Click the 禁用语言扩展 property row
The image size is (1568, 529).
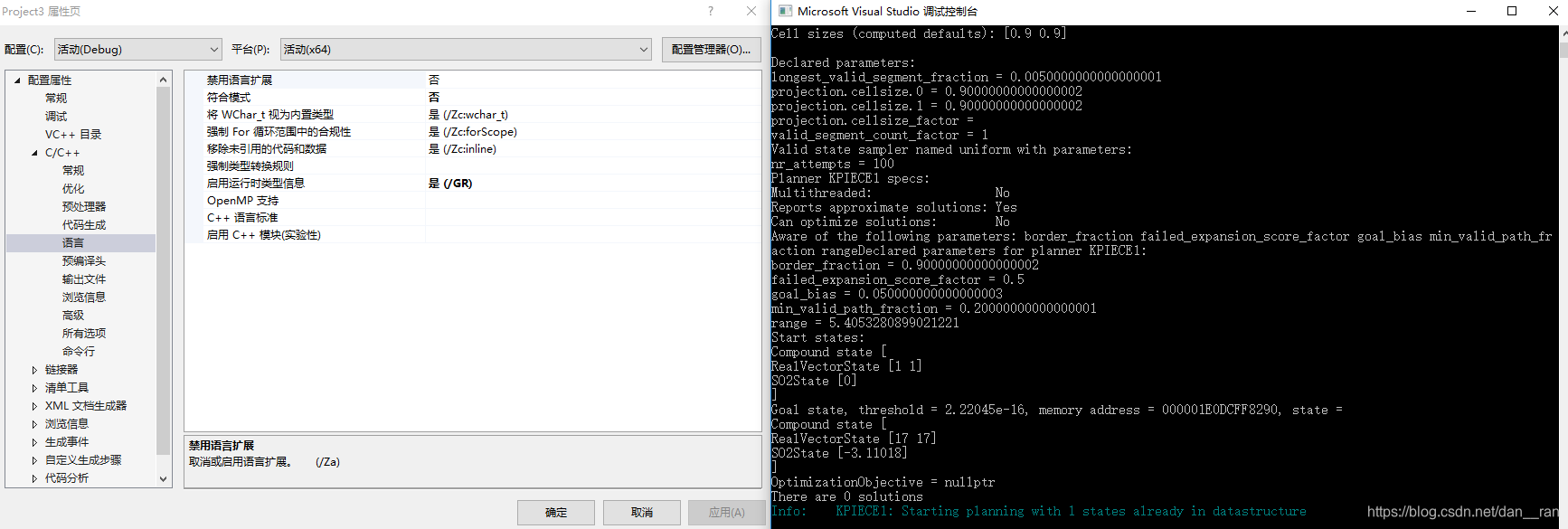473,80
